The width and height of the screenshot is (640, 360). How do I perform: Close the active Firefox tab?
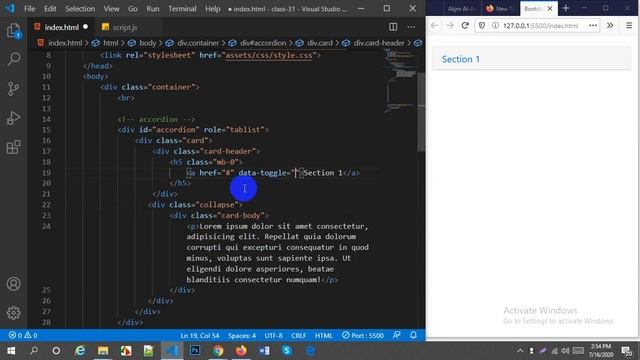550,8
